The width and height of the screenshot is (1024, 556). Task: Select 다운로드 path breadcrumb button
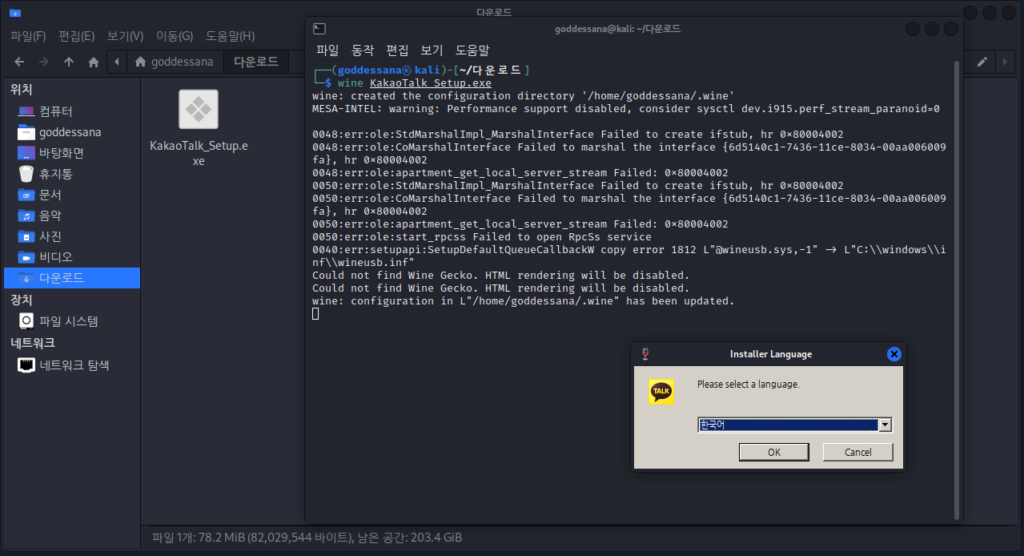256,62
